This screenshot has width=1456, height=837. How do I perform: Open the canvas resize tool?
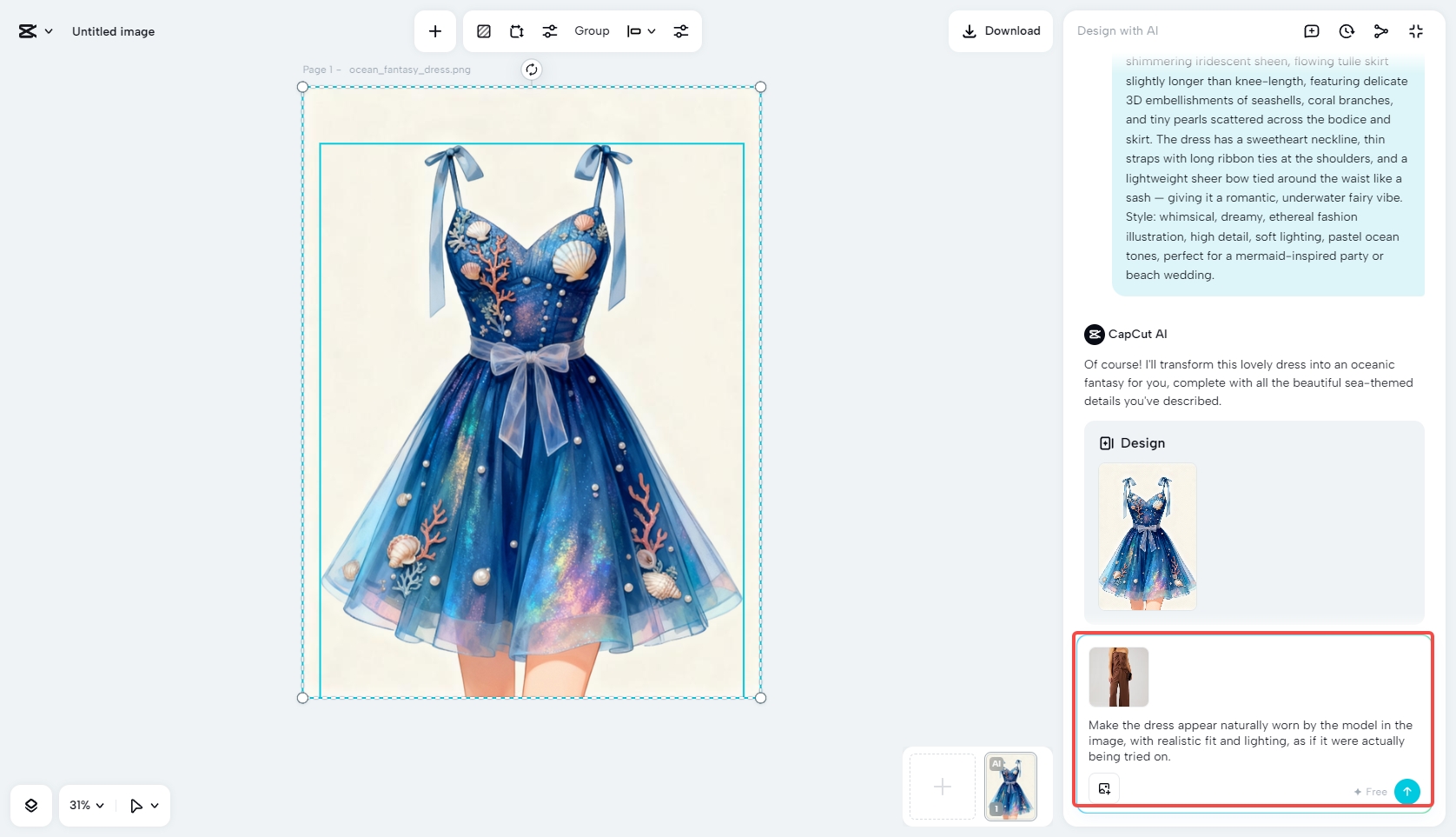(517, 31)
